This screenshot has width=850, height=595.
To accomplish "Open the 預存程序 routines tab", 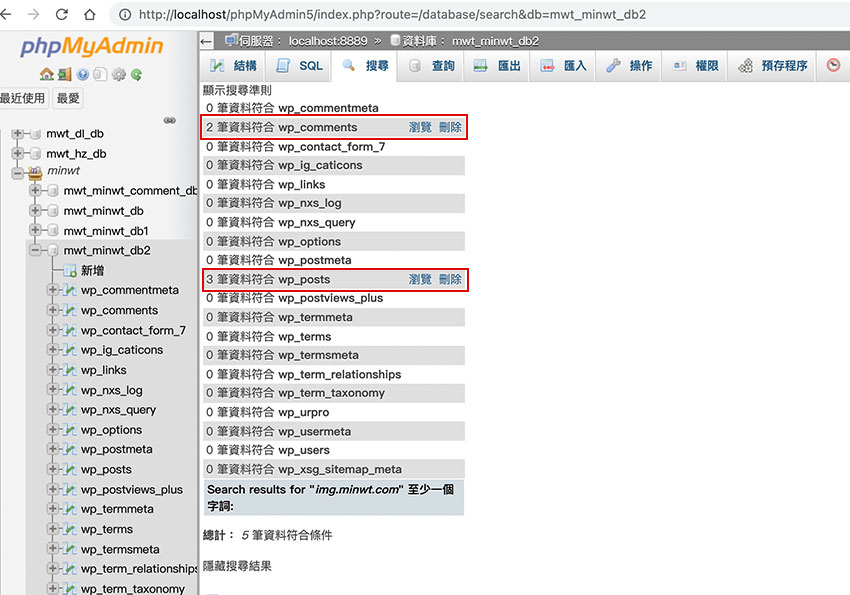I will [x=772, y=66].
